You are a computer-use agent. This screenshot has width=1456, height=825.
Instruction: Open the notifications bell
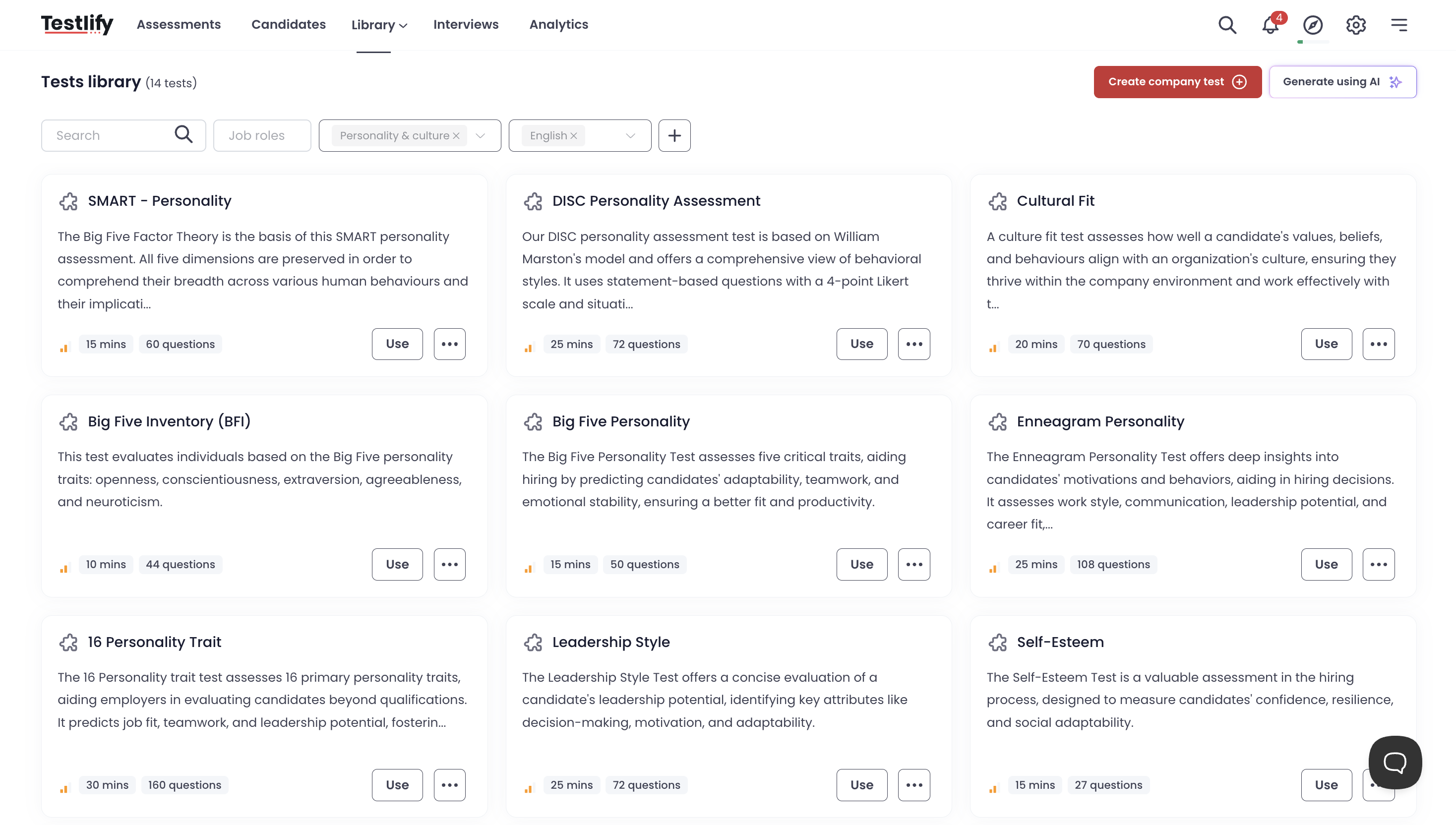pos(1270,25)
